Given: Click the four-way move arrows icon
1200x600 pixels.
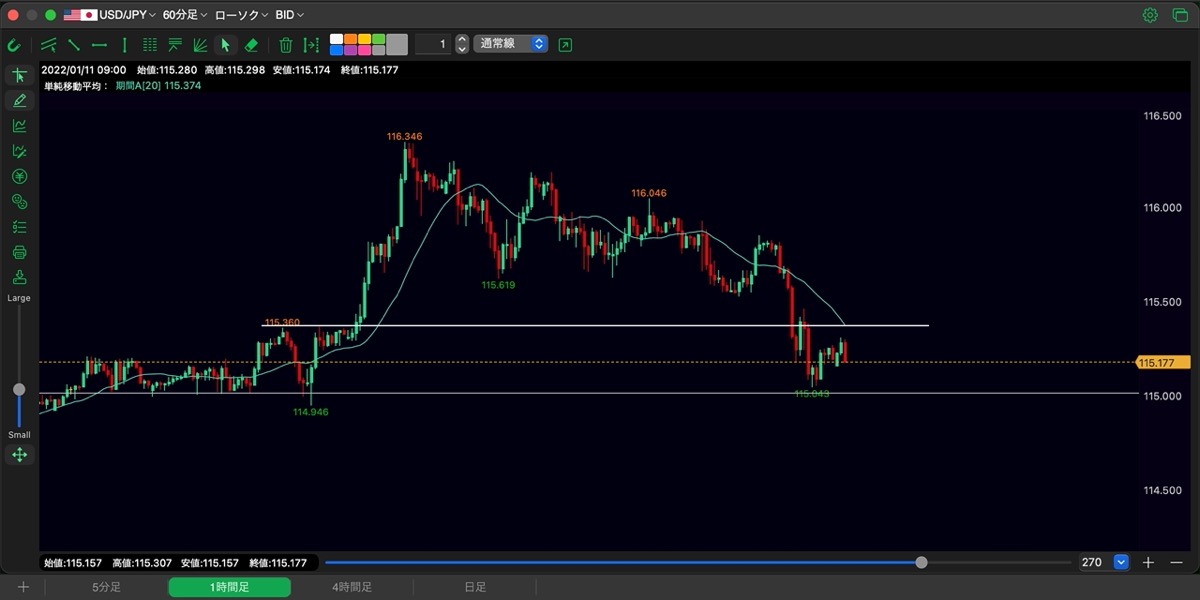Looking at the screenshot, I should (19, 455).
